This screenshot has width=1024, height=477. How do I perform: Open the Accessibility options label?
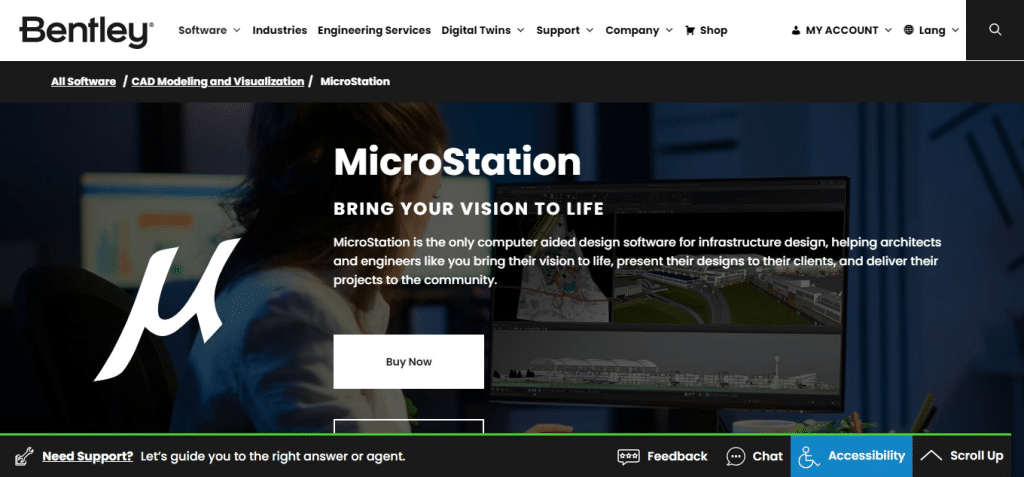click(x=867, y=455)
